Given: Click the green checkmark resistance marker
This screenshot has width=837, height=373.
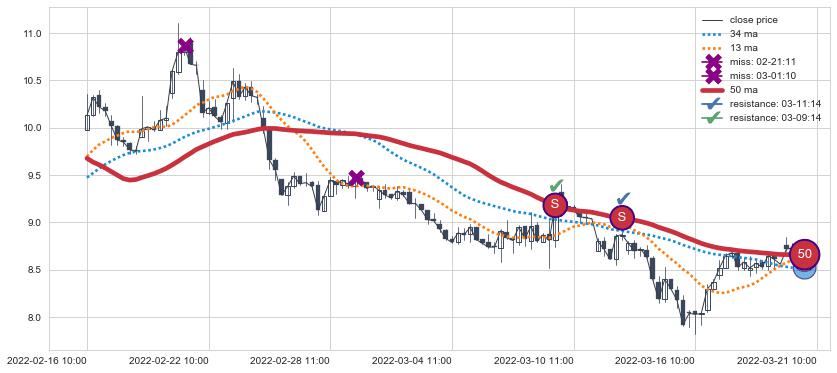Looking at the screenshot, I should pyautogui.click(x=557, y=186).
